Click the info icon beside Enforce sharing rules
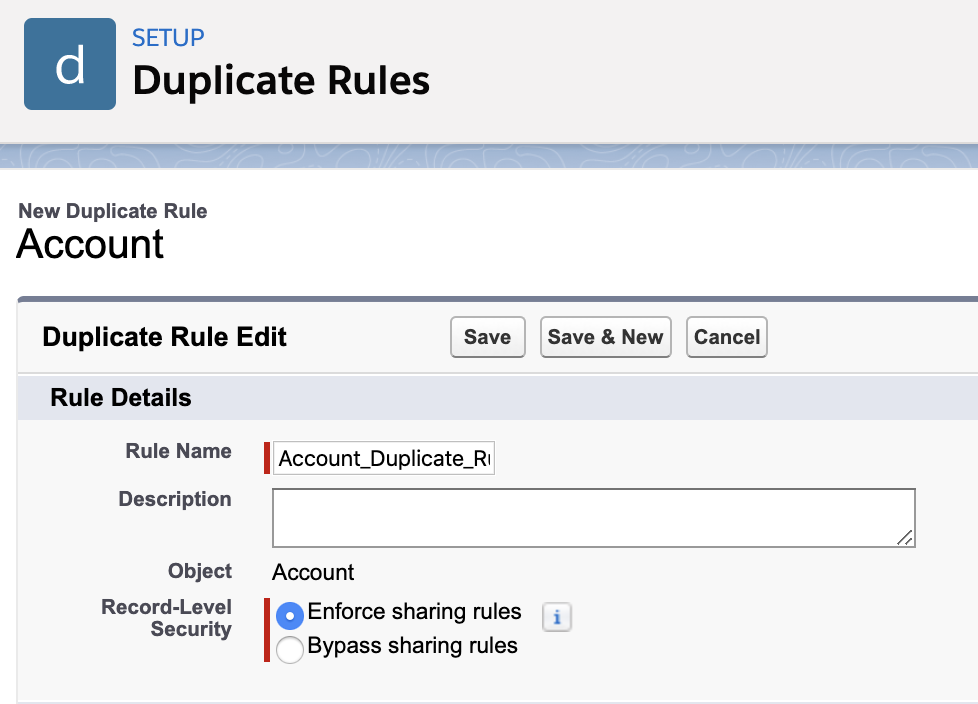Viewport: 978px width, 704px height. coord(556,618)
